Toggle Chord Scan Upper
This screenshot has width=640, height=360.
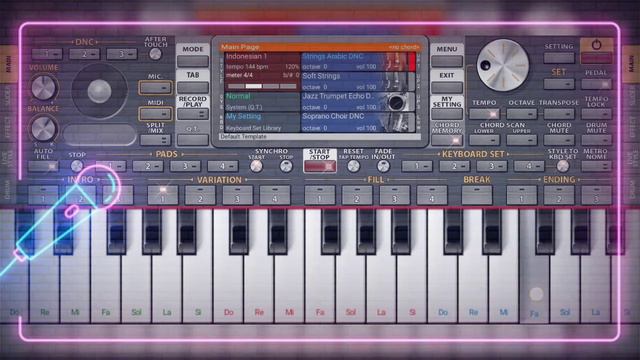(x=522, y=140)
